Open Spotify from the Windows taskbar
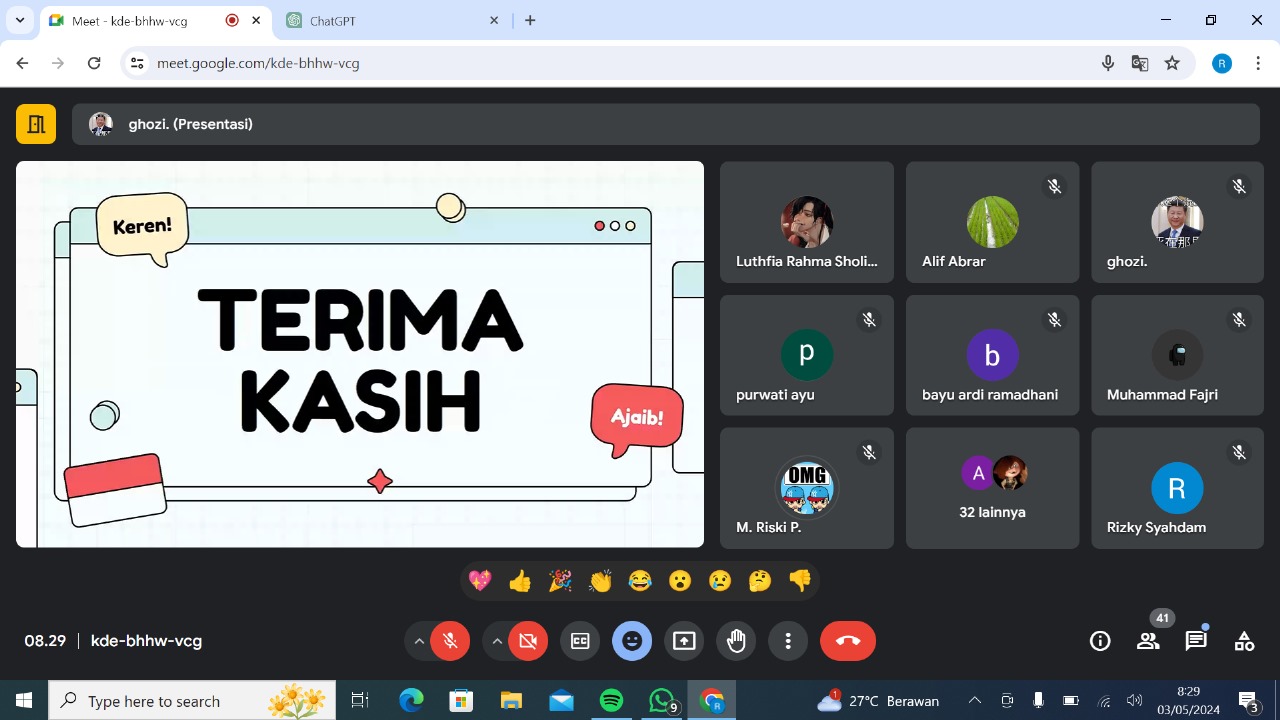1280x720 pixels. click(611, 701)
